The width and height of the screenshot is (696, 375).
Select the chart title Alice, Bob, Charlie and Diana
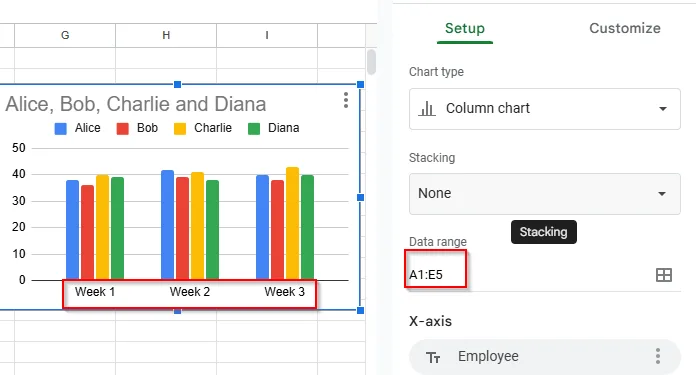click(135, 104)
